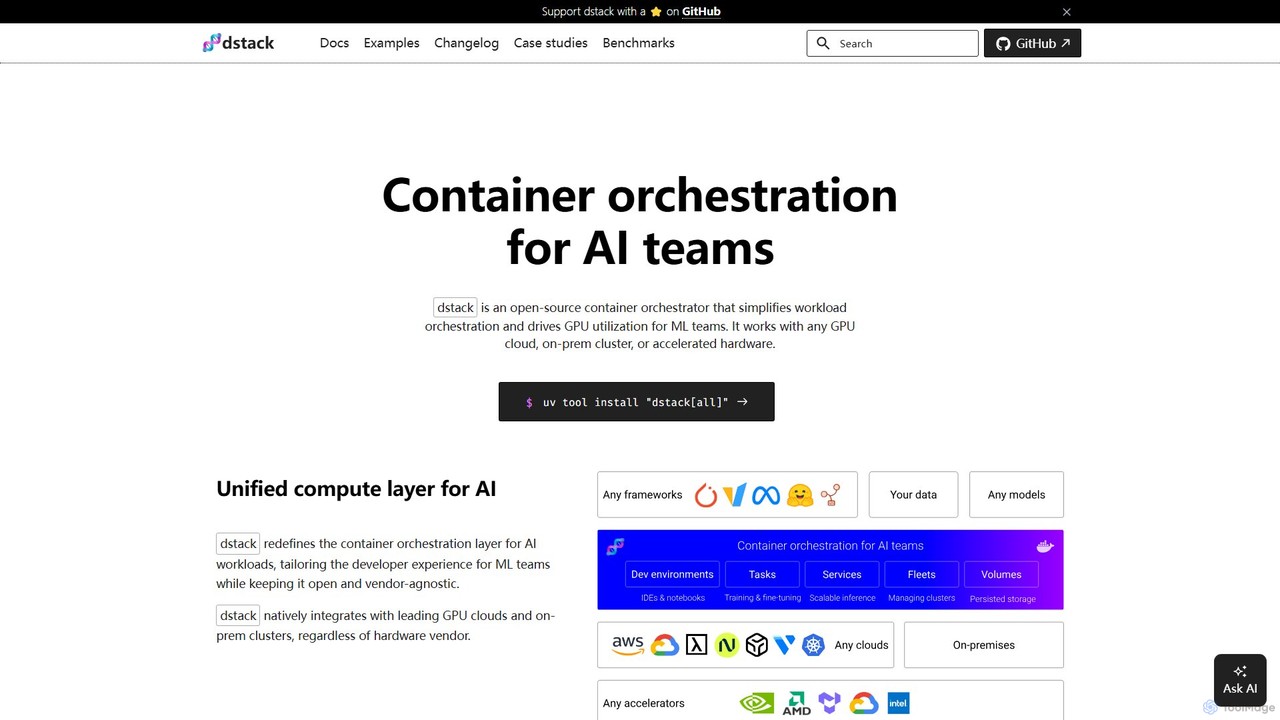The height and width of the screenshot is (720, 1280).
Task: Select the Services box
Action: 842,574
